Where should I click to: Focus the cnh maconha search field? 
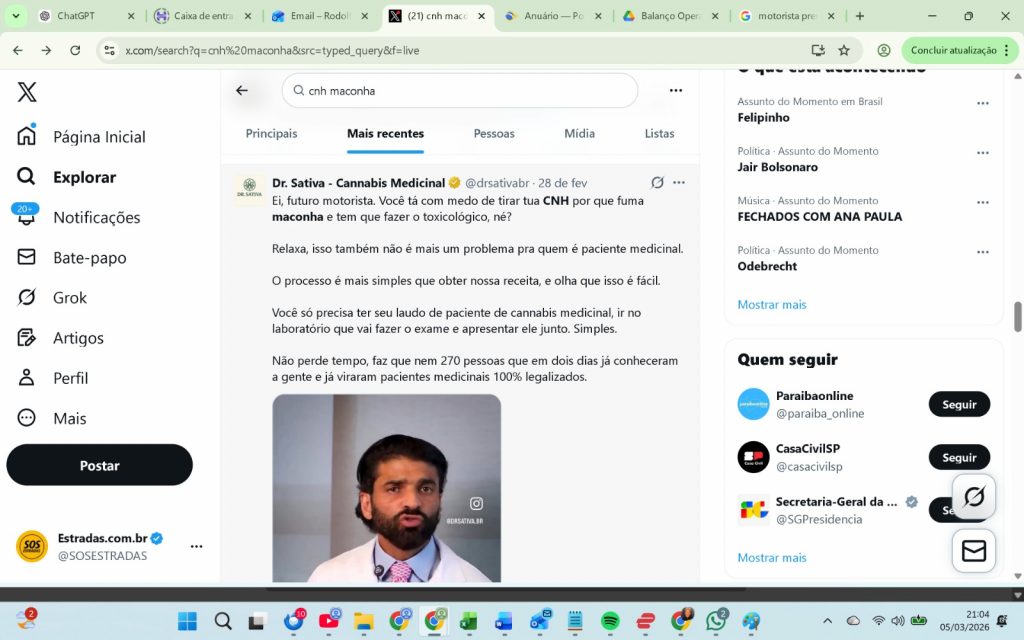(x=460, y=91)
